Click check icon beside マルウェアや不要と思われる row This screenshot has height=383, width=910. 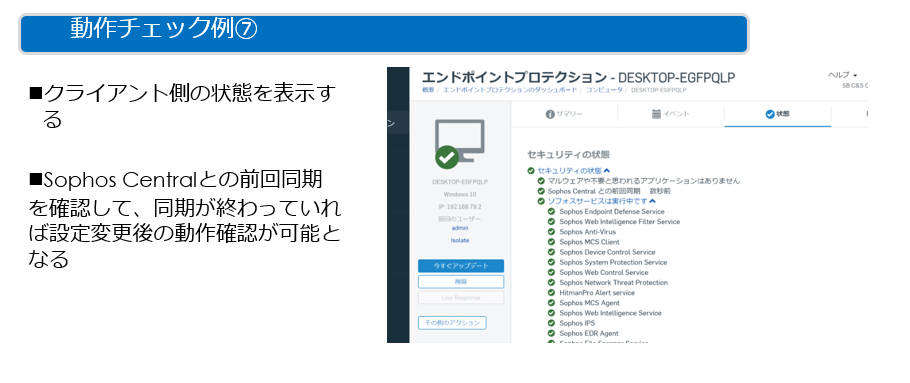541,180
